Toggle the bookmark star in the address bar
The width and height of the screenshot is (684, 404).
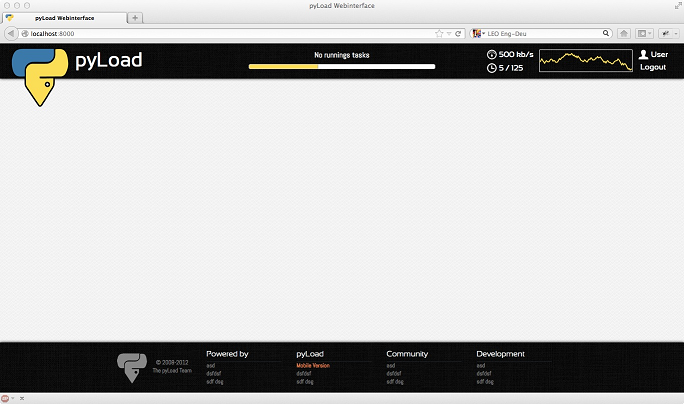pos(439,33)
